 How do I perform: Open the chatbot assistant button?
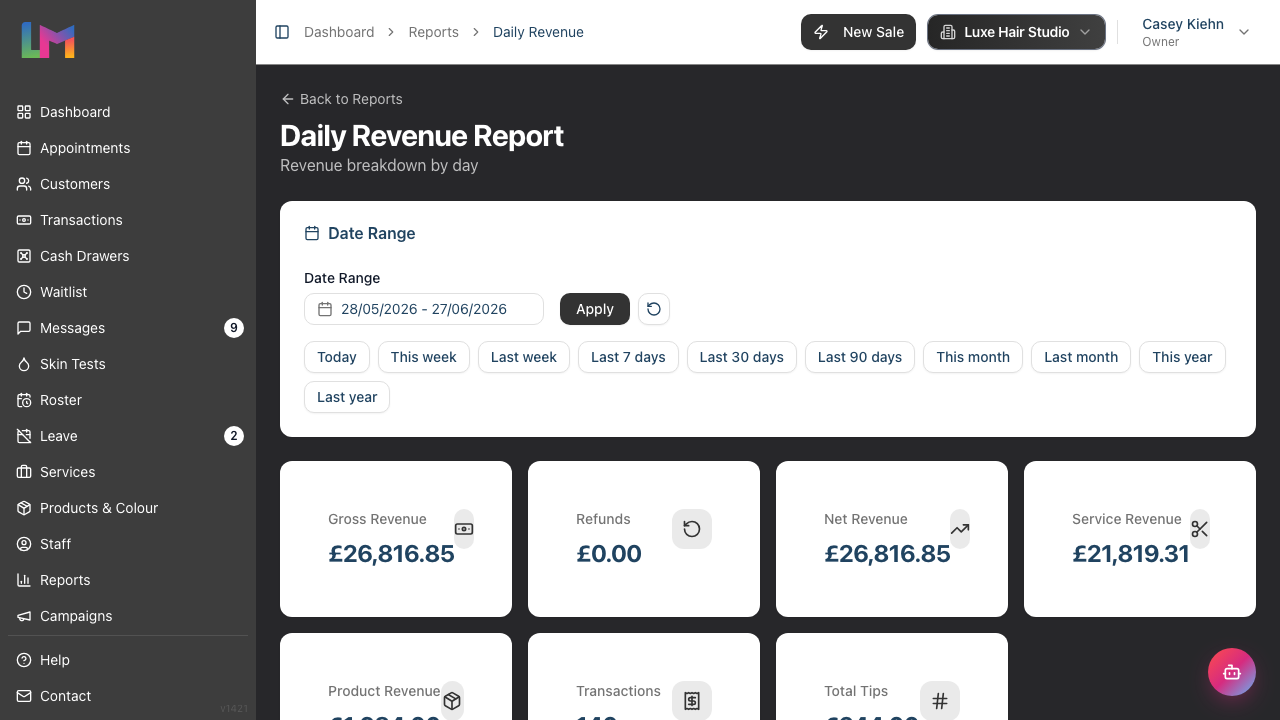(x=1232, y=672)
